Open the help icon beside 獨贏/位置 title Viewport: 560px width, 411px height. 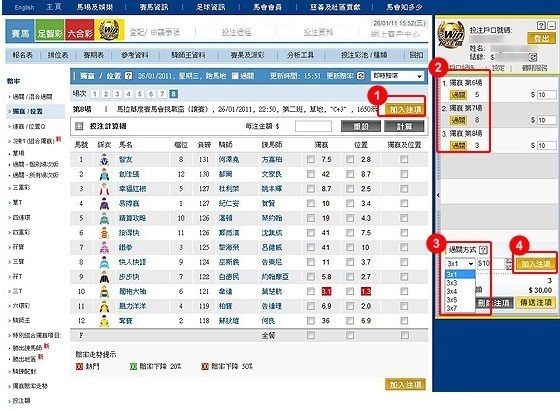(x=129, y=76)
